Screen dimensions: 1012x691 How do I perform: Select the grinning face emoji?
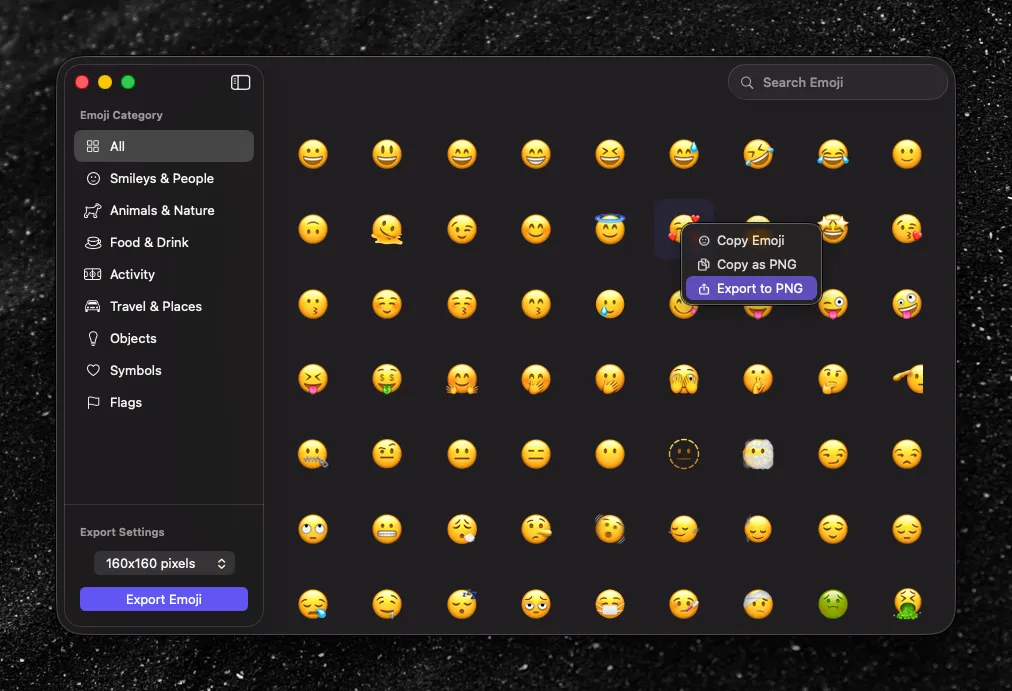[313, 154]
